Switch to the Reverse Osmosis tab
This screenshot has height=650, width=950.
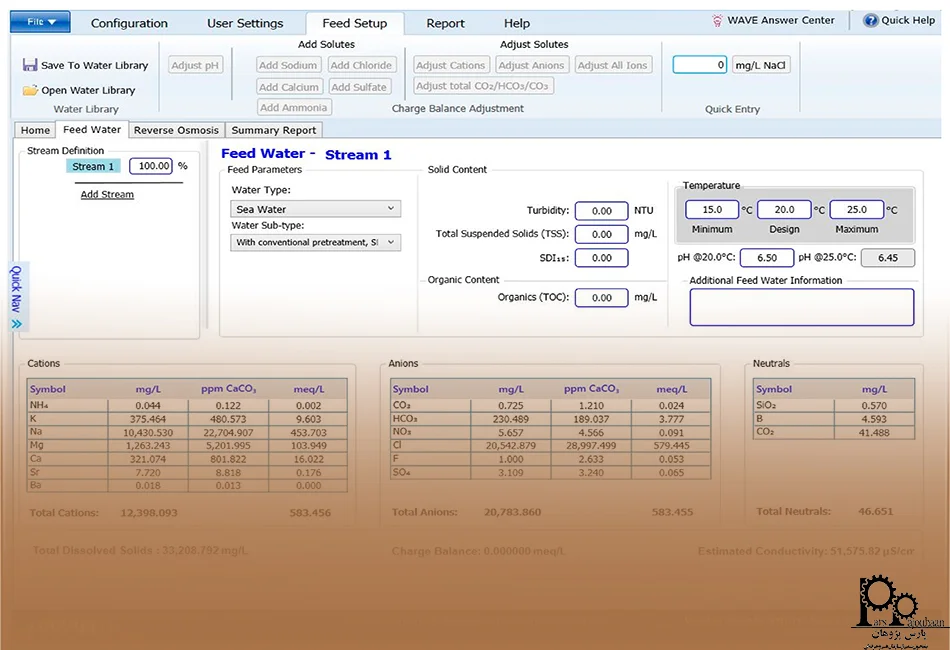click(x=176, y=130)
